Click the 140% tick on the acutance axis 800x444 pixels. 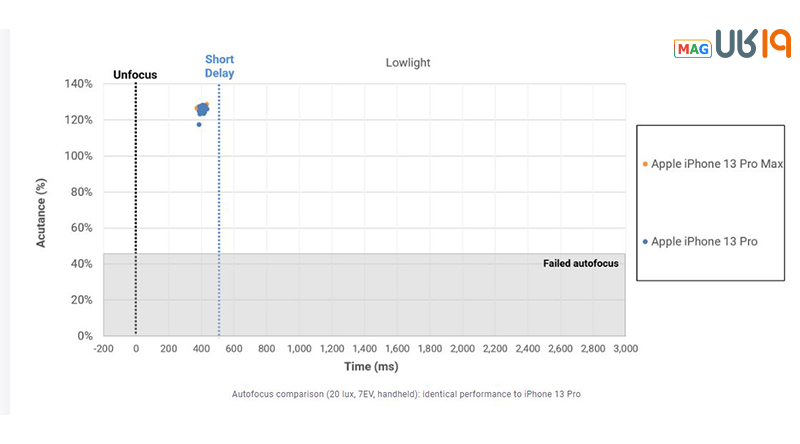pyautogui.click(x=79, y=84)
